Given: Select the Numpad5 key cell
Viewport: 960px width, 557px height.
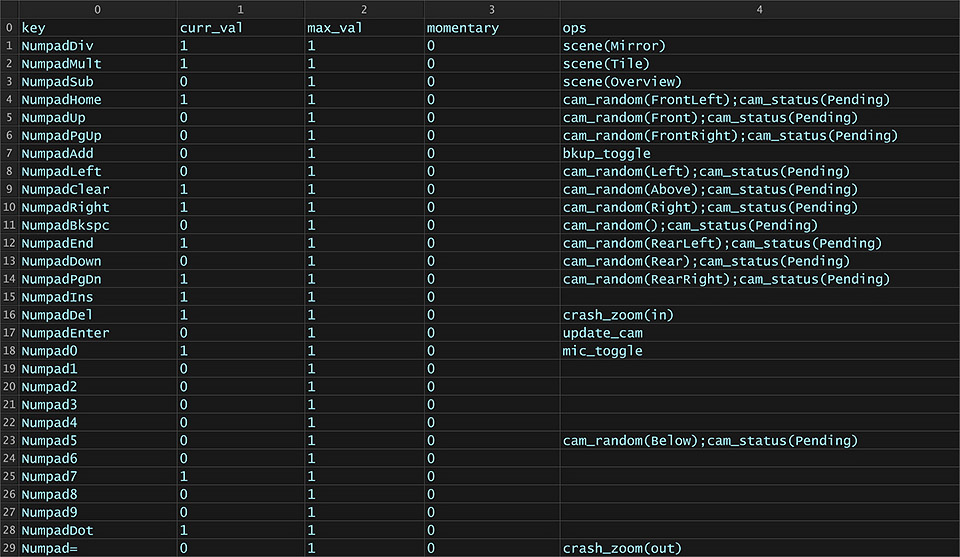Looking at the screenshot, I should coord(98,441).
